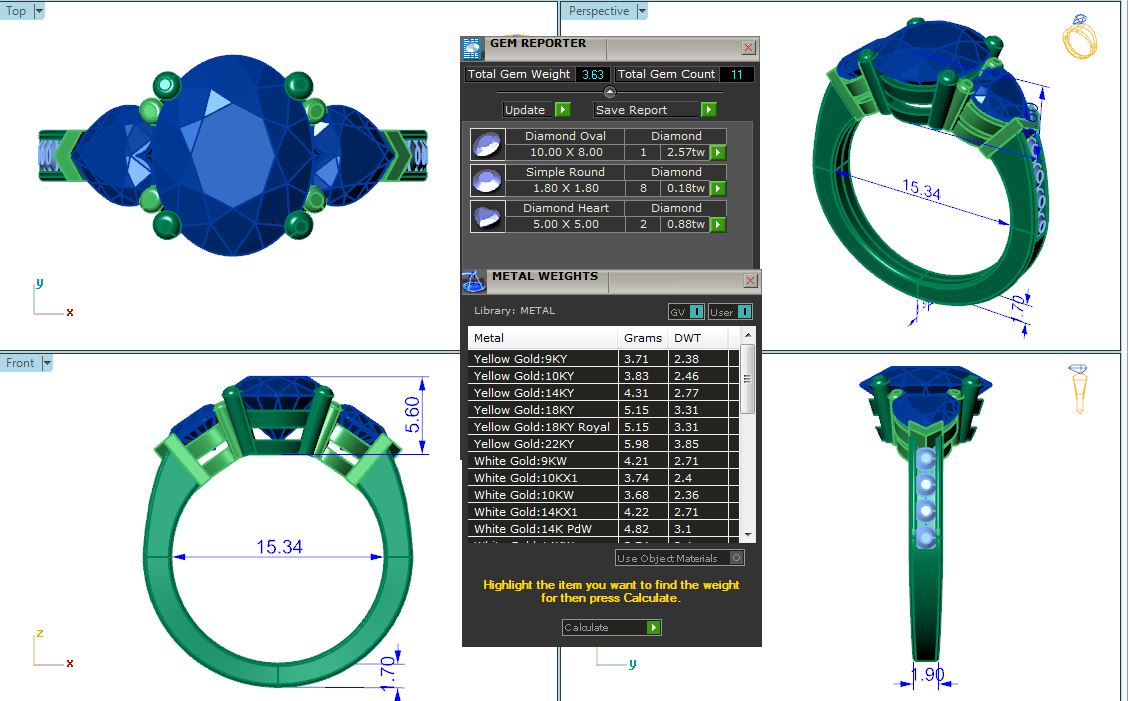
Task: Select the Yellow Gold:14KY row
Action: [540, 393]
